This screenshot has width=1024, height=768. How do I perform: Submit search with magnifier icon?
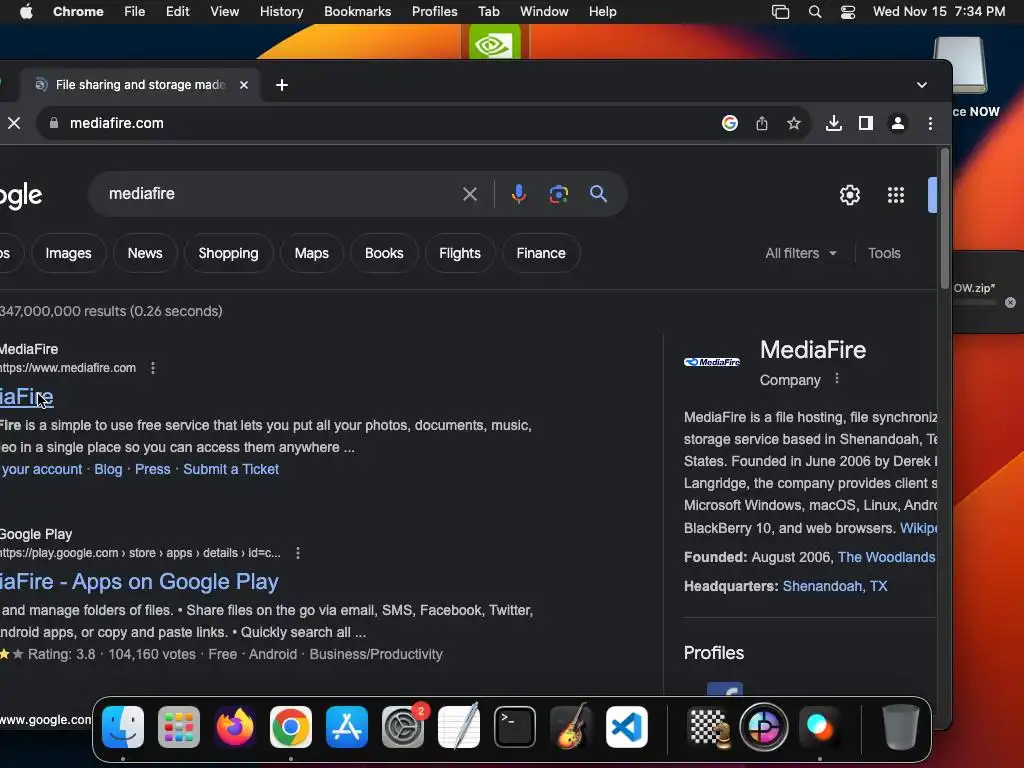point(598,194)
